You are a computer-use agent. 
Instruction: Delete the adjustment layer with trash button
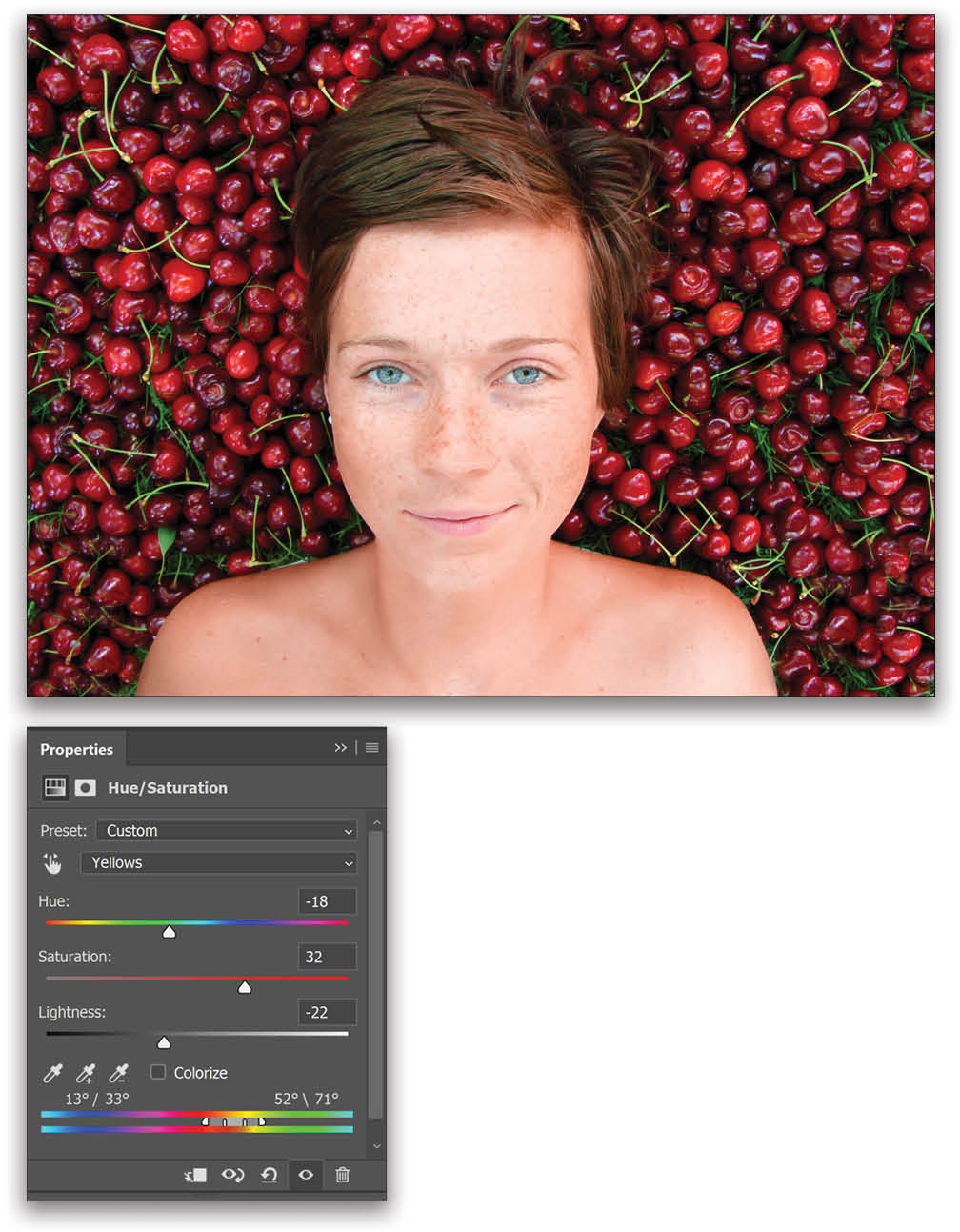point(343,1175)
